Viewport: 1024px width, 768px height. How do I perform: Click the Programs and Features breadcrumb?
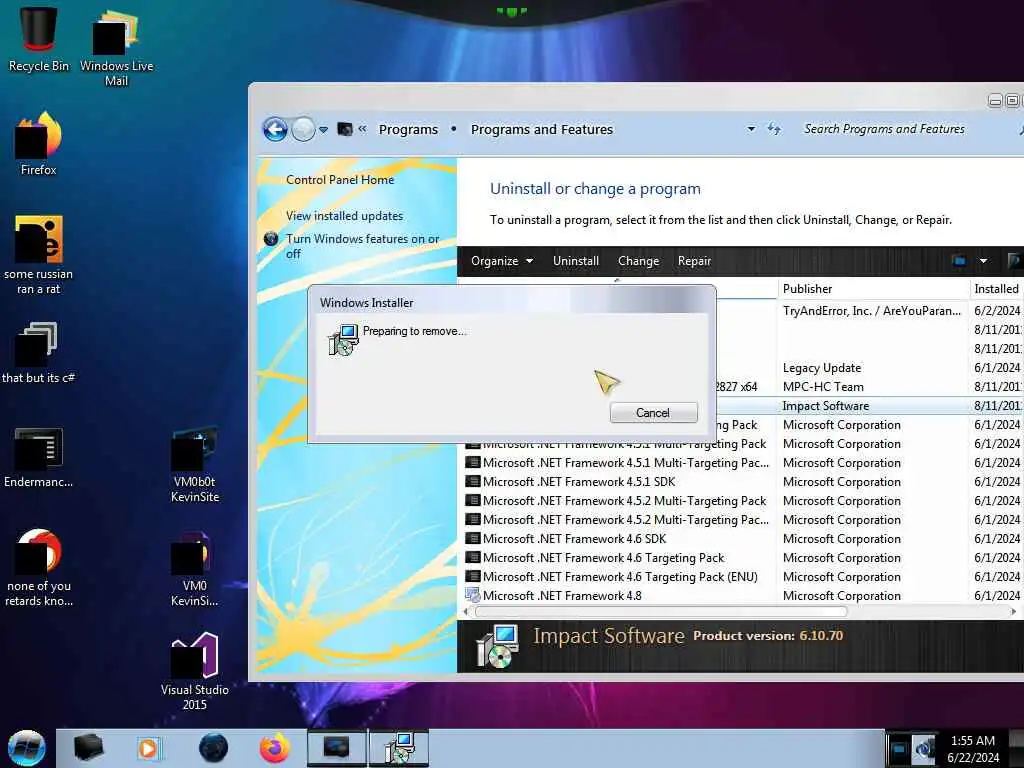pos(541,129)
